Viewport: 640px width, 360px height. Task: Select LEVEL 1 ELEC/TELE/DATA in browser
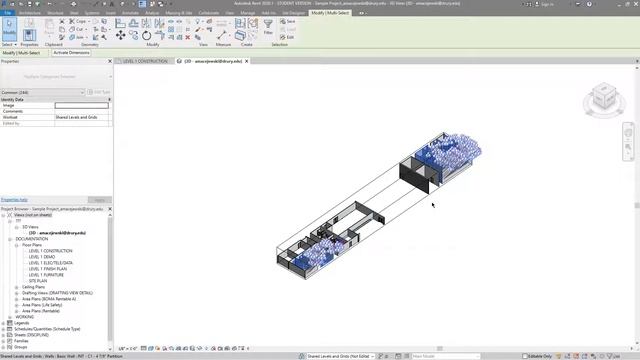coord(51,263)
